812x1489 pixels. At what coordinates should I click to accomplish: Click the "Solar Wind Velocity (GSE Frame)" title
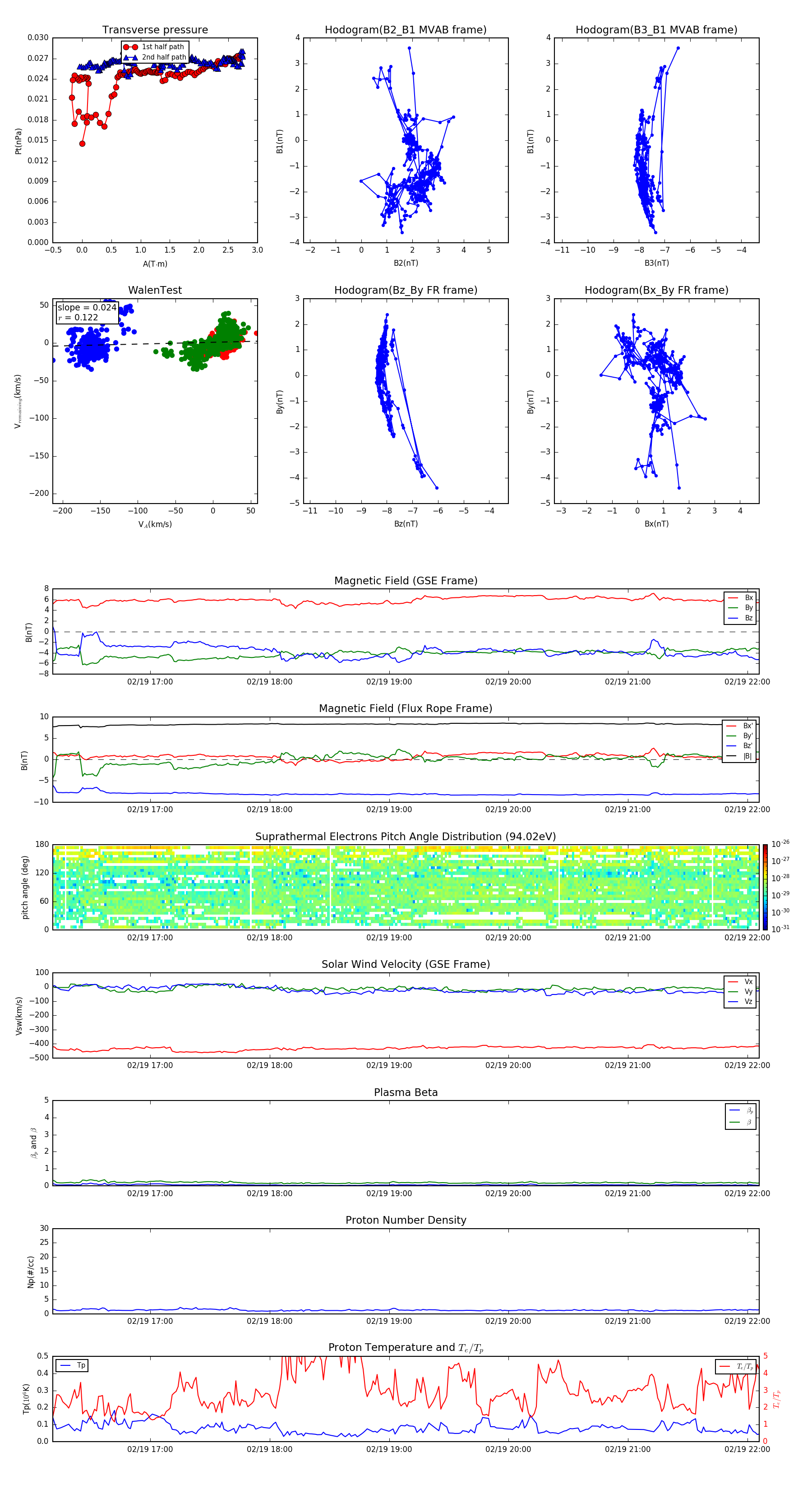(x=406, y=965)
